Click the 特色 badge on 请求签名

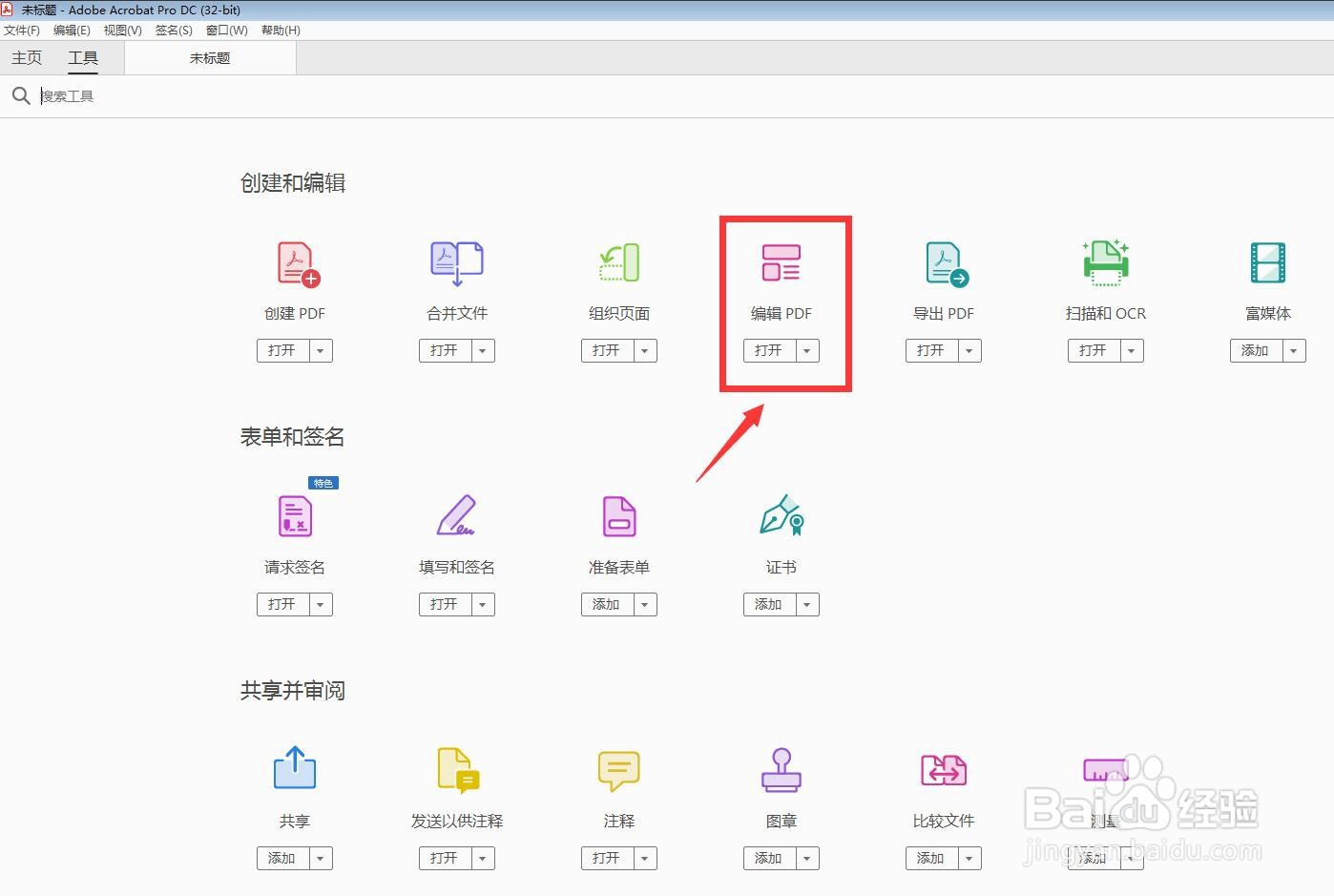pos(323,483)
